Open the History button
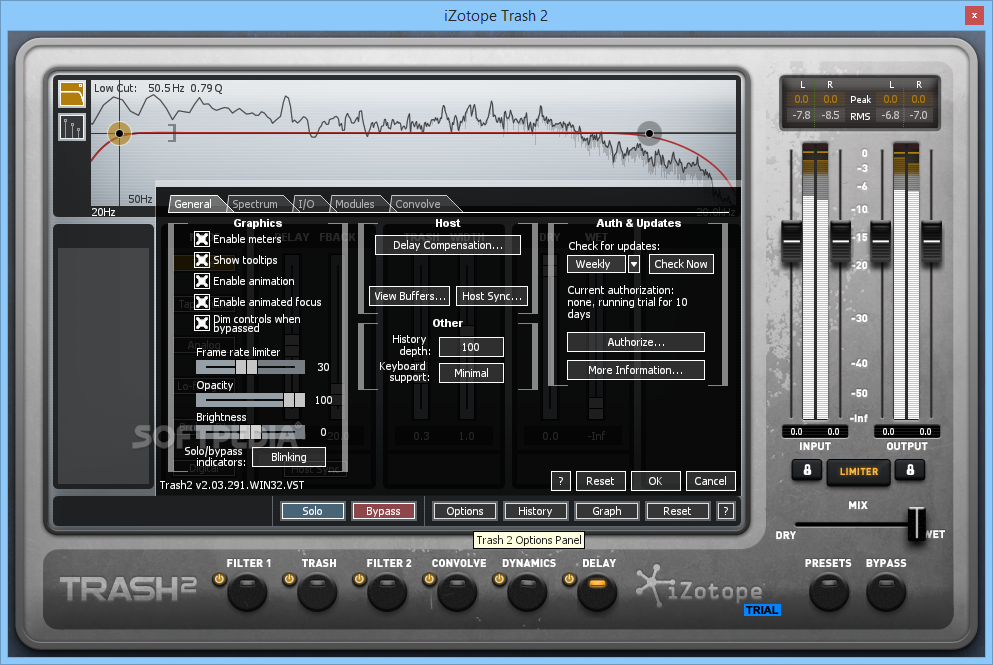Viewport: 993px width, 665px height. 535,511
